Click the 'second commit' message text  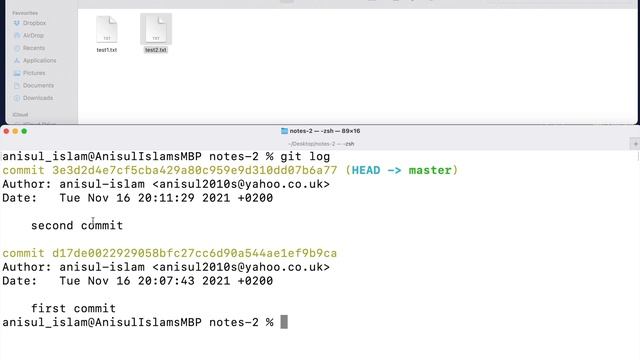pos(77,225)
